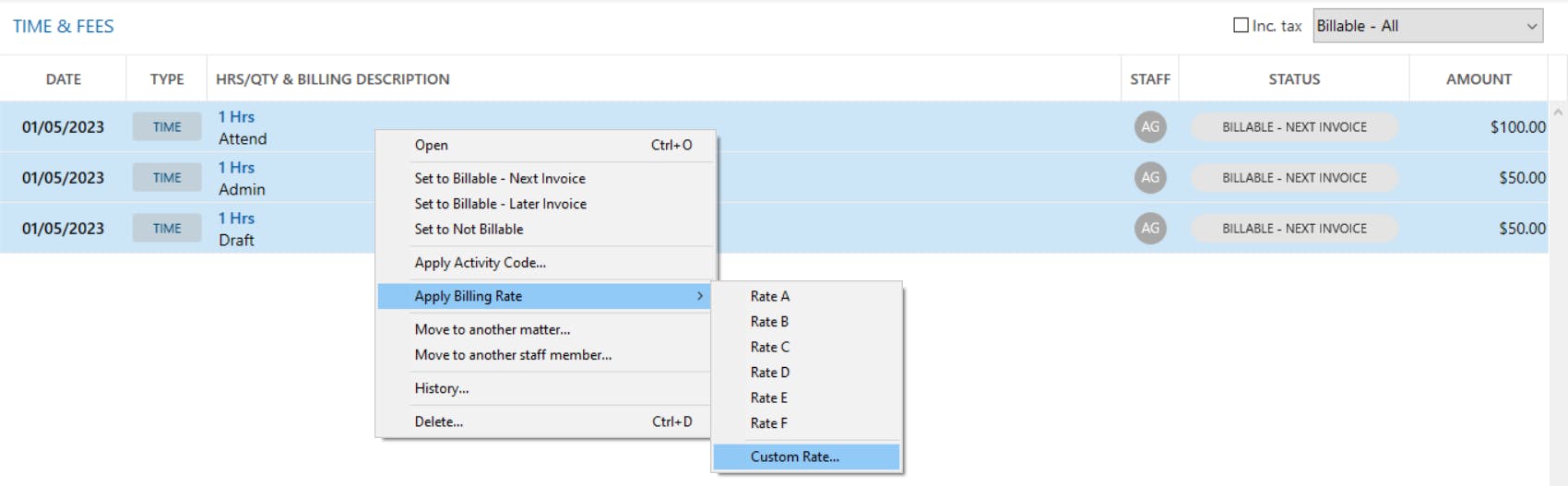Image resolution: width=1568 pixels, height=486 pixels.
Task: Click Move to another matter... option
Action: pos(493,329)
